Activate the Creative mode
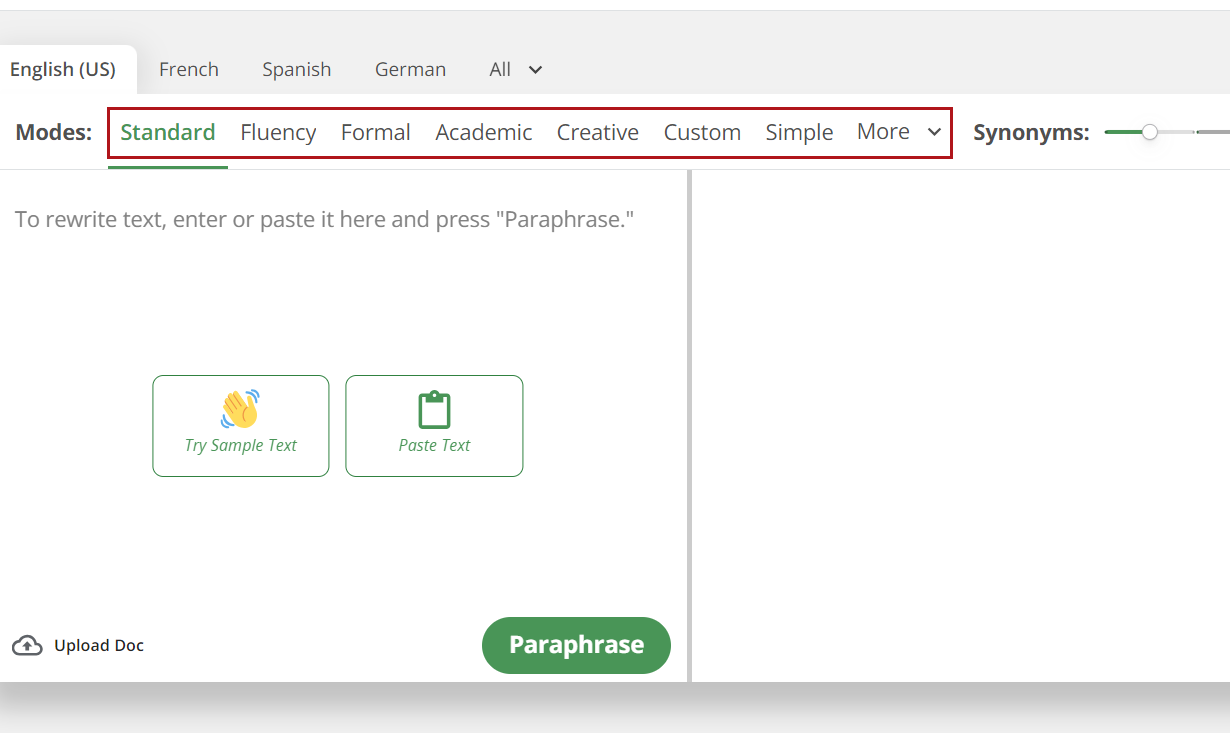The height and width of the screenshot is (733, 1230). (597, 132)
